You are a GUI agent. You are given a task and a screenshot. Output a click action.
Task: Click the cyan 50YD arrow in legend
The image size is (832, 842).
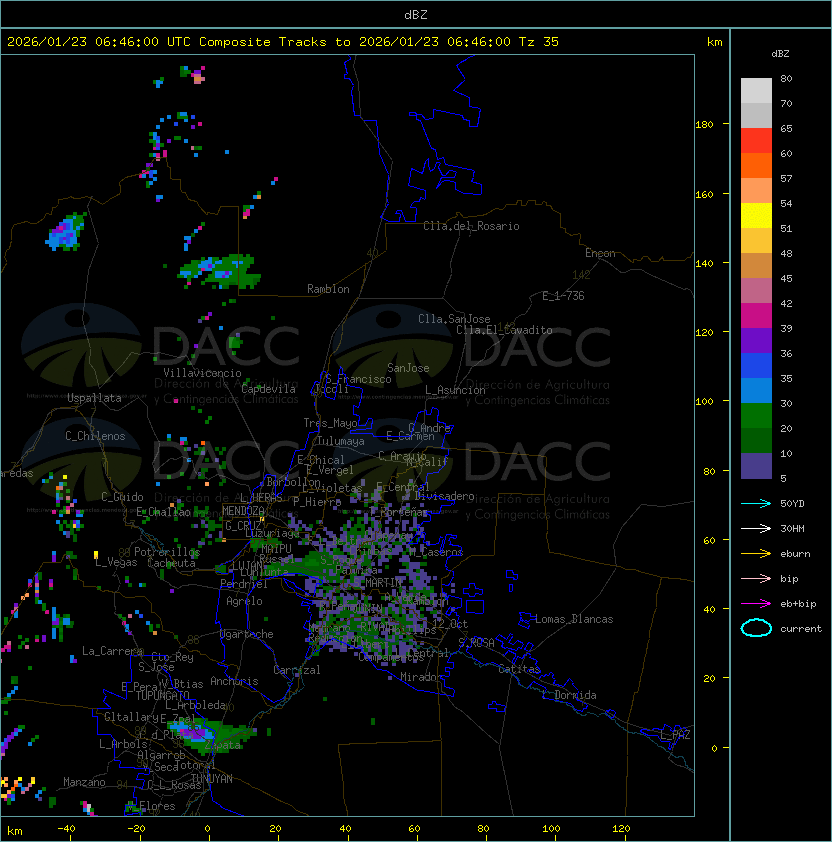[x=756, y=503]
